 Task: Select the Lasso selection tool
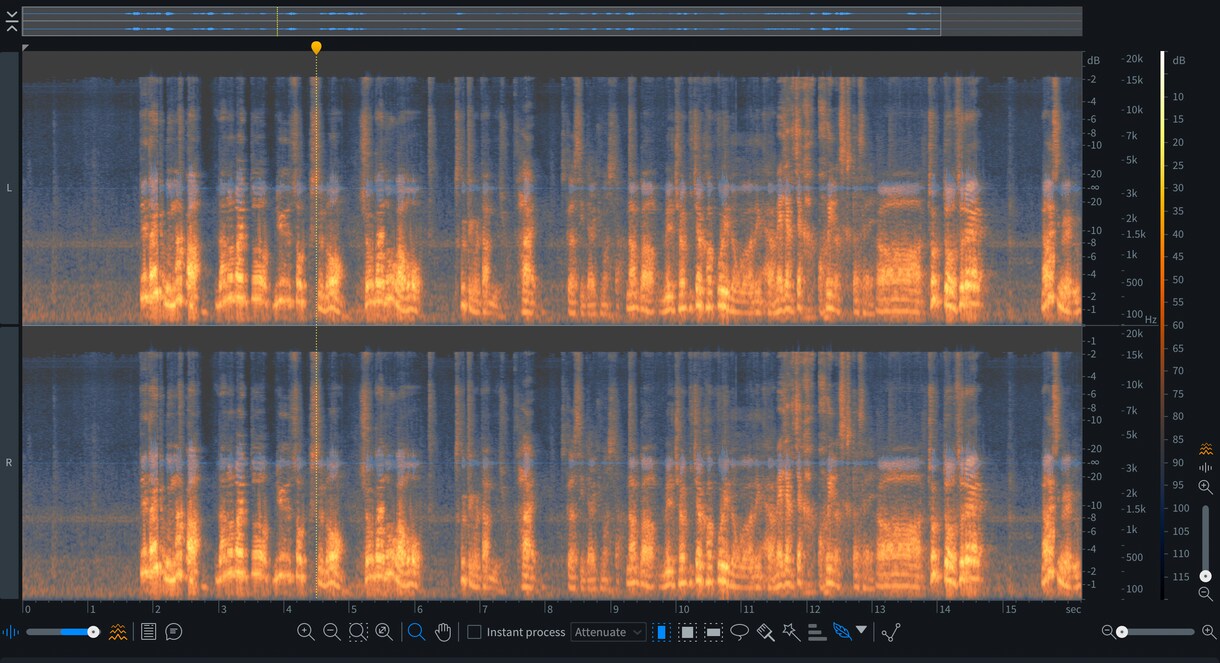coord(740,632)
